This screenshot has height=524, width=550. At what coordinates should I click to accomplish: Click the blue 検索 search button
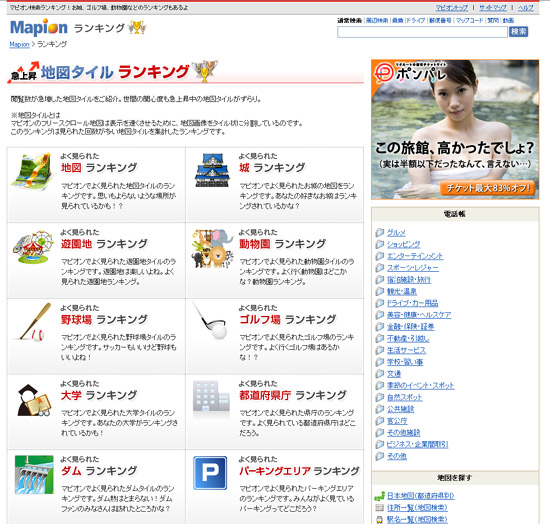pos(518,32)
